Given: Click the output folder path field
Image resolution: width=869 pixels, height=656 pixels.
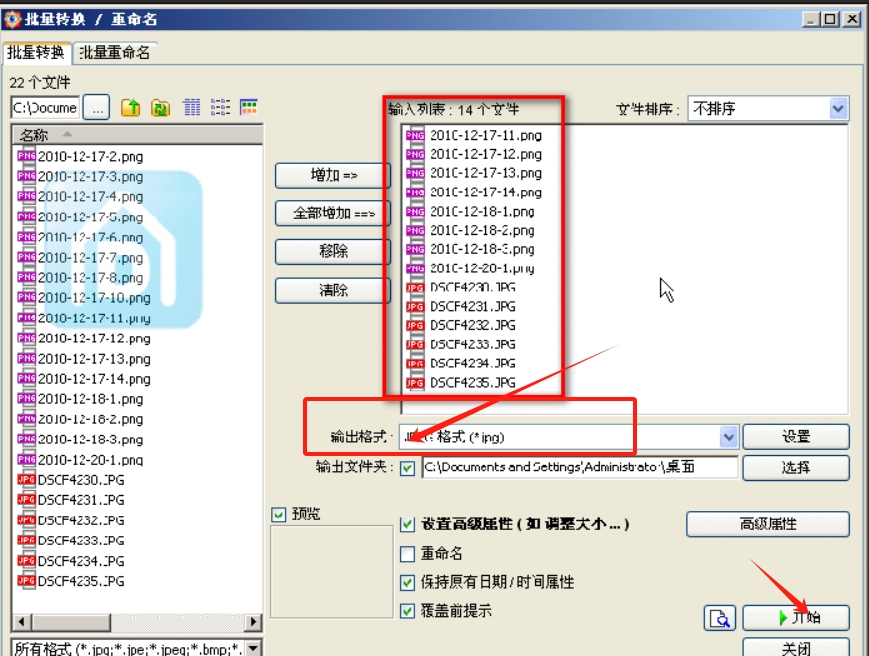Looking at the screenshot, I should (x=580, y=467).
